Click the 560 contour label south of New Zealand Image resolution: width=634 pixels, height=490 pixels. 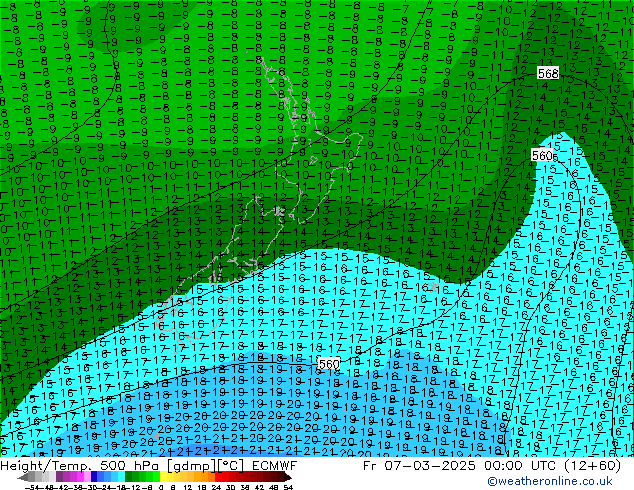pyautogui.click(x=329, y=364)
